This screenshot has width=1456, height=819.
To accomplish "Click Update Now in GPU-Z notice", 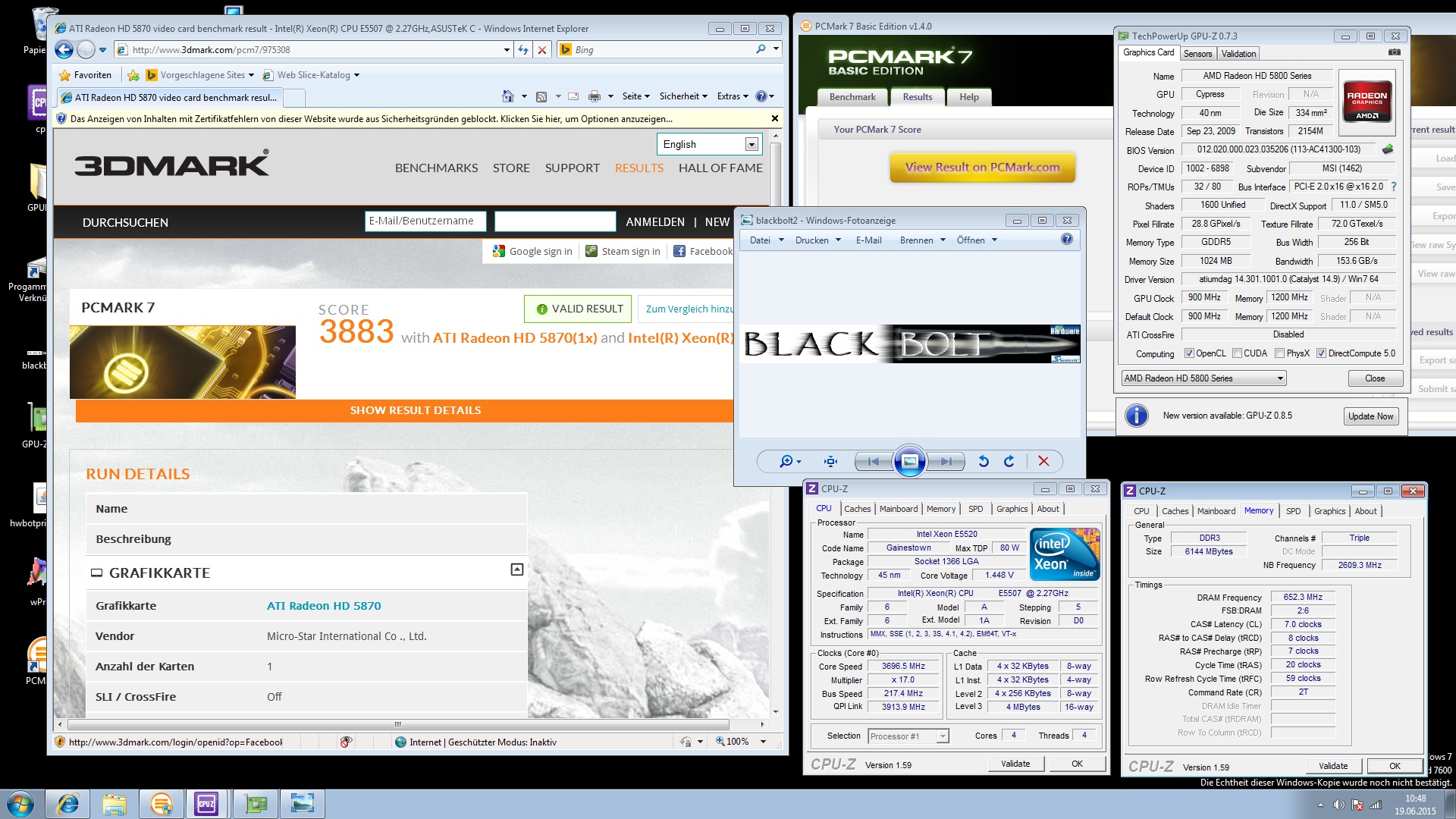I will click(1370, 416).
